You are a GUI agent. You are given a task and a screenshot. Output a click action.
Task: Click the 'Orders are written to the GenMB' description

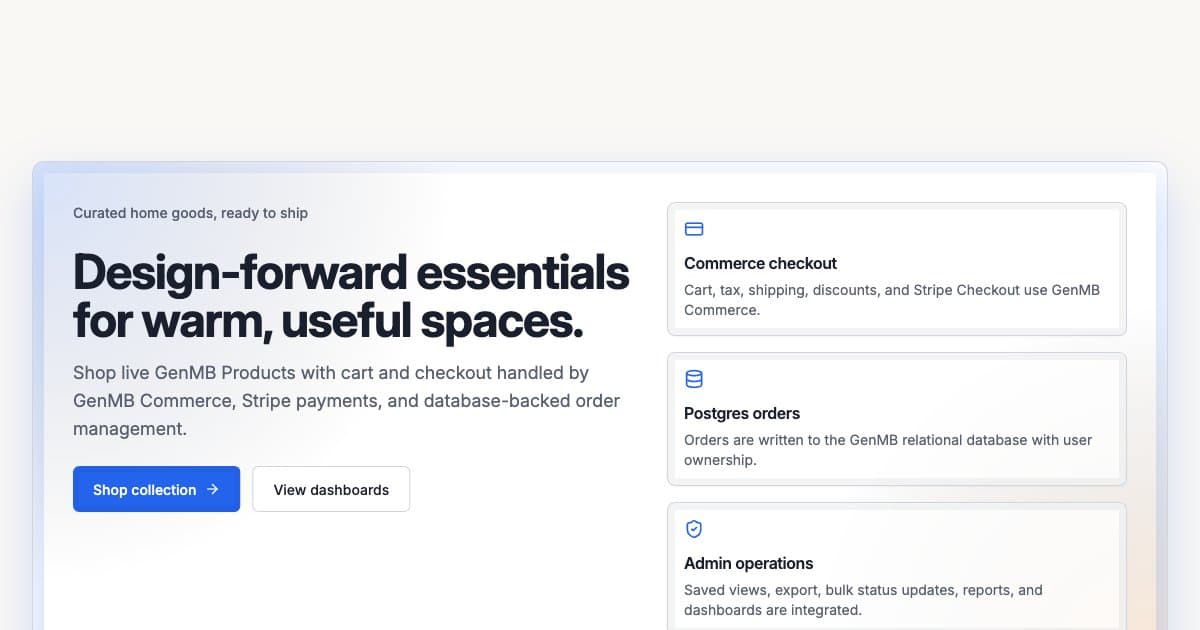click(x=888, y=450)
